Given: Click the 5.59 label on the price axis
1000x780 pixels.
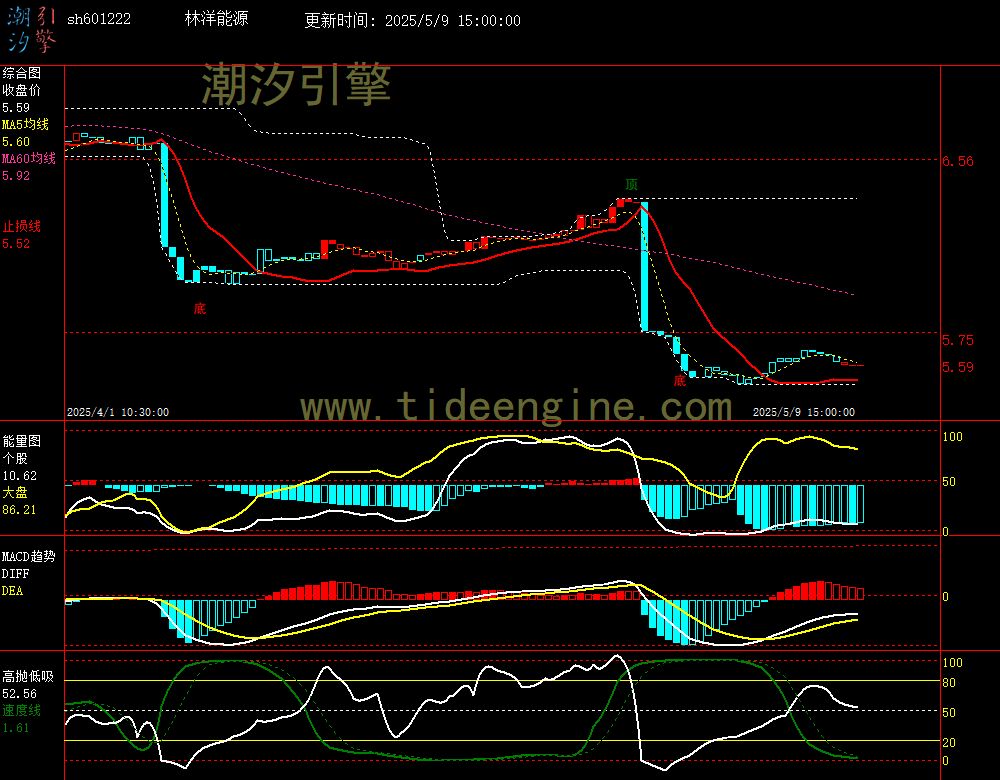Looking at the screenshot, I should tap(958, 367).
